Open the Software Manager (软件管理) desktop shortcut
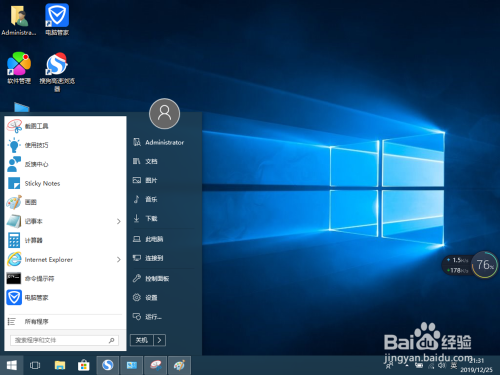The width and height of the screenshot is (500, 375). (19, 68)
